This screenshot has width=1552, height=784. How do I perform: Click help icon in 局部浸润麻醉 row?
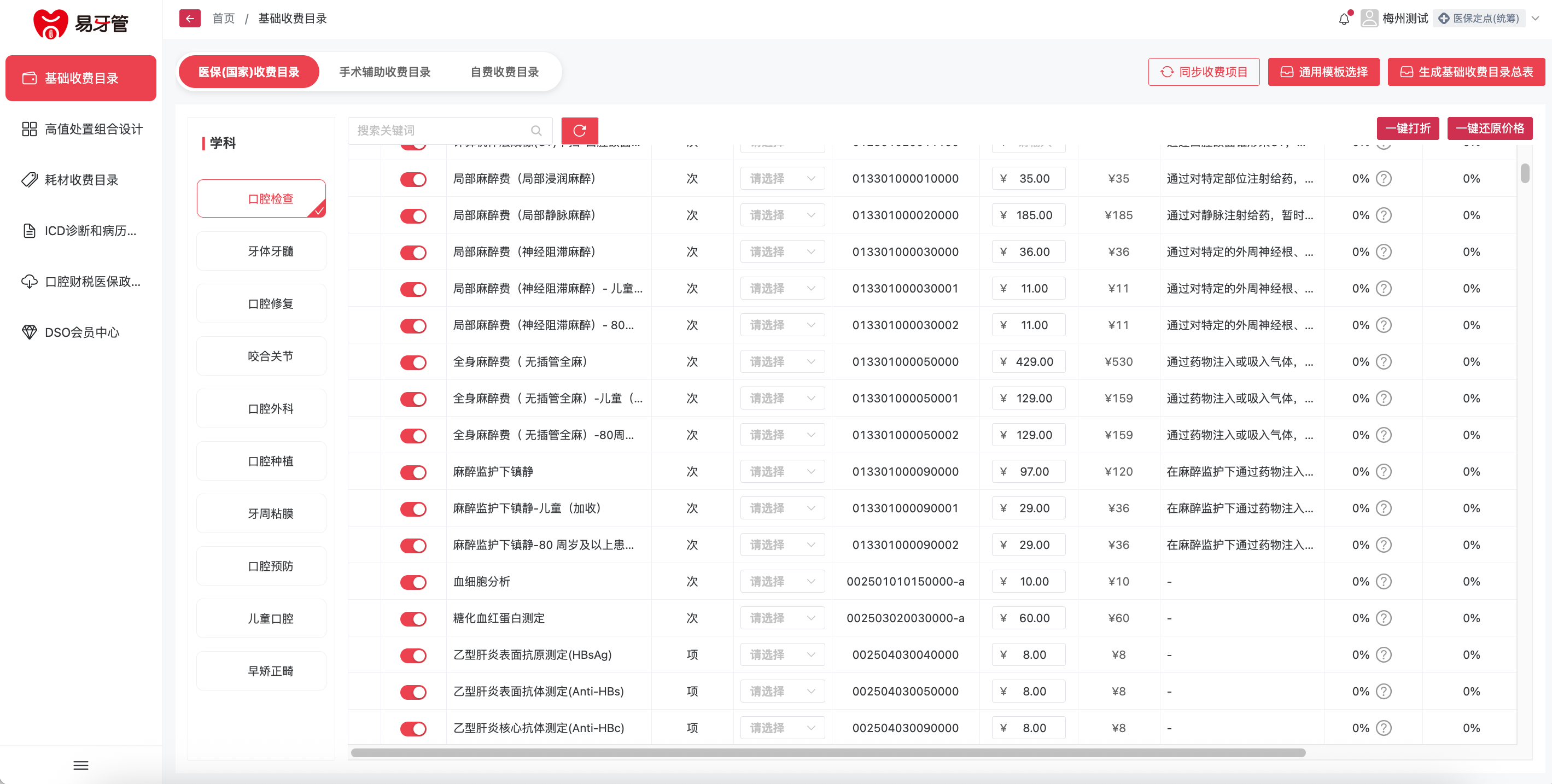click(x=1384, y=179)
